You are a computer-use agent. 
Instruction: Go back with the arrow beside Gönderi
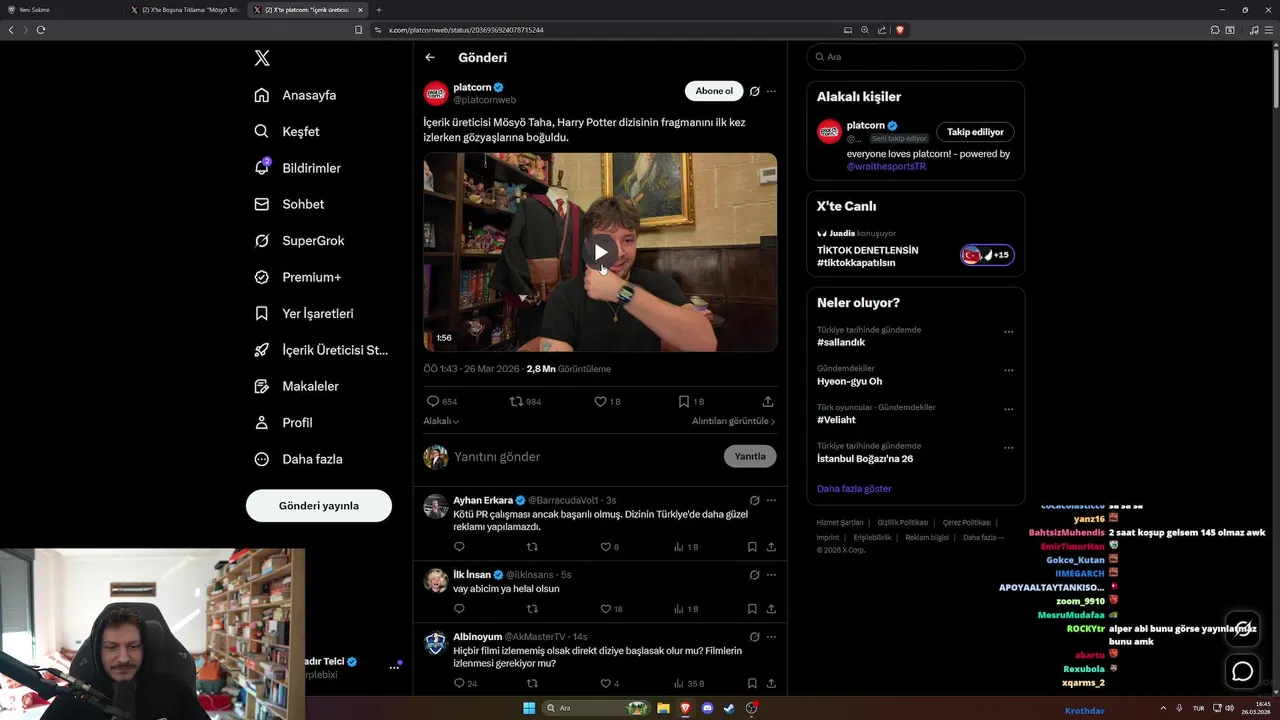coord(430,58)
